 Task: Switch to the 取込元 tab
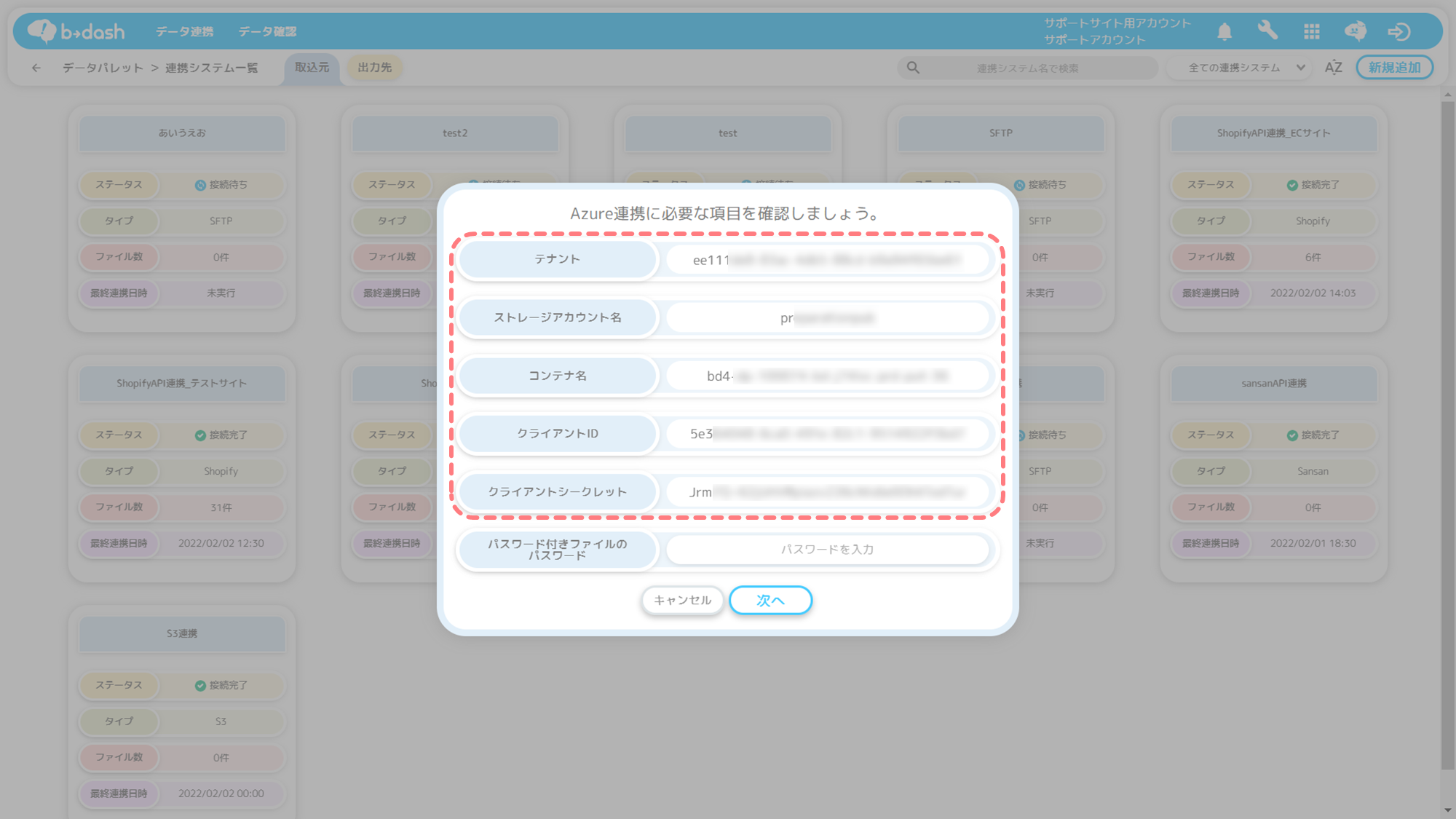click(312, 68)
